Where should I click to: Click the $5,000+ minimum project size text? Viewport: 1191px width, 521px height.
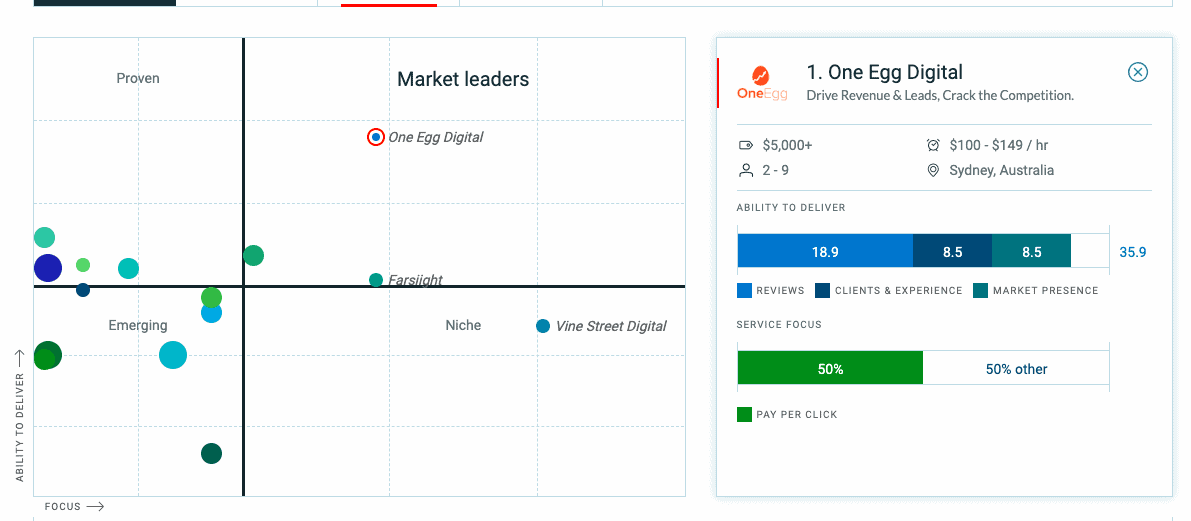[x=788, y=145]
